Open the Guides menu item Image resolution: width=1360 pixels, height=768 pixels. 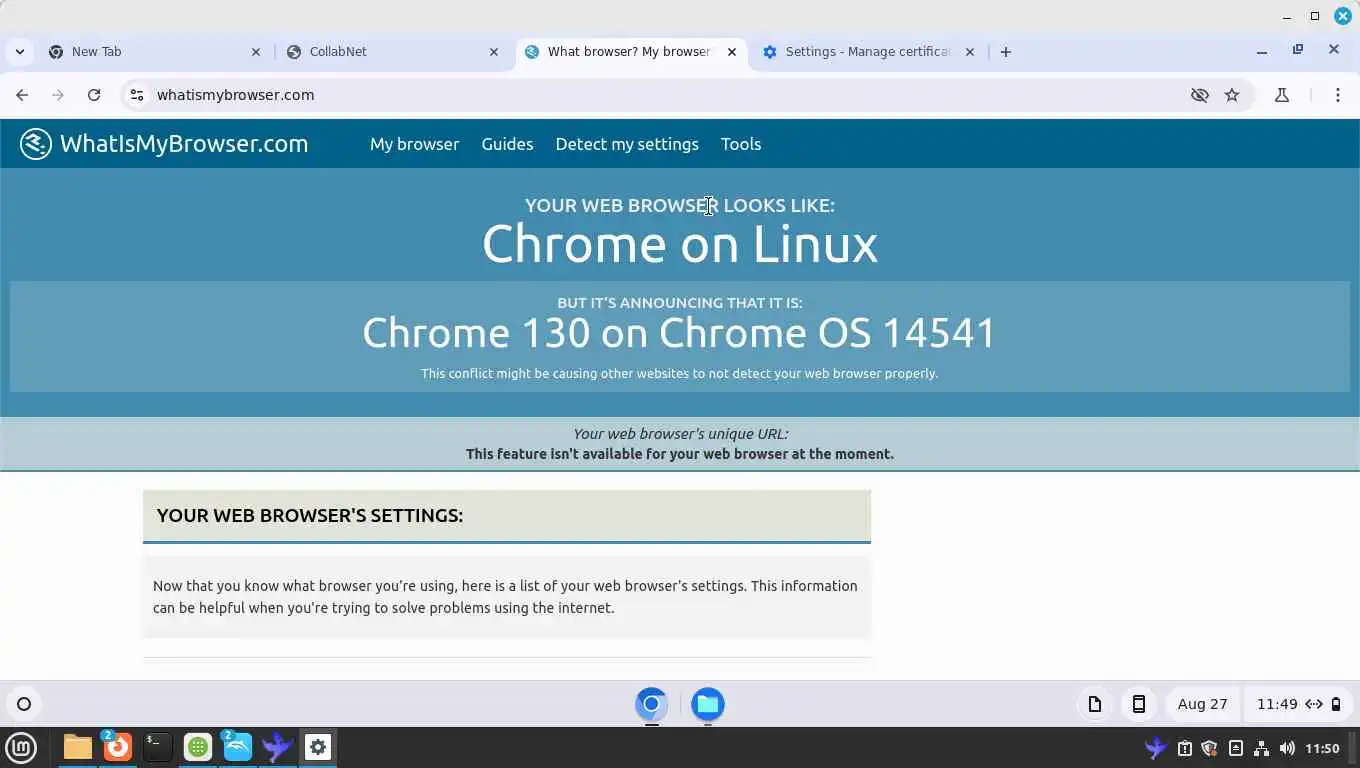tap(507, 144)
